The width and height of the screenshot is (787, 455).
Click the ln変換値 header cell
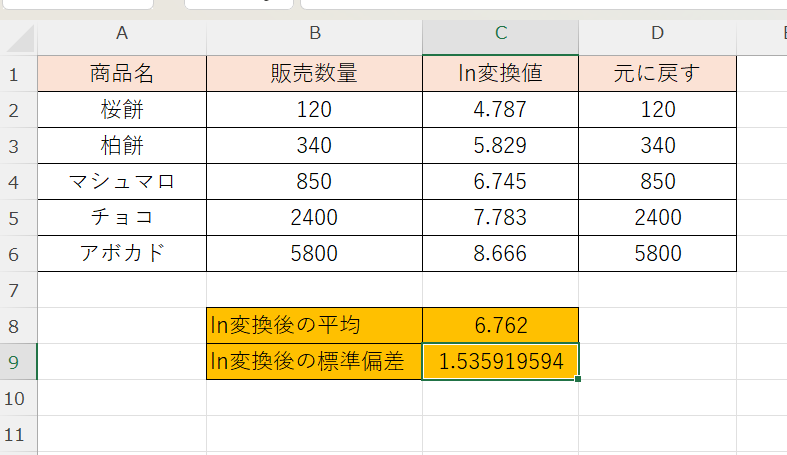[500, 74]
